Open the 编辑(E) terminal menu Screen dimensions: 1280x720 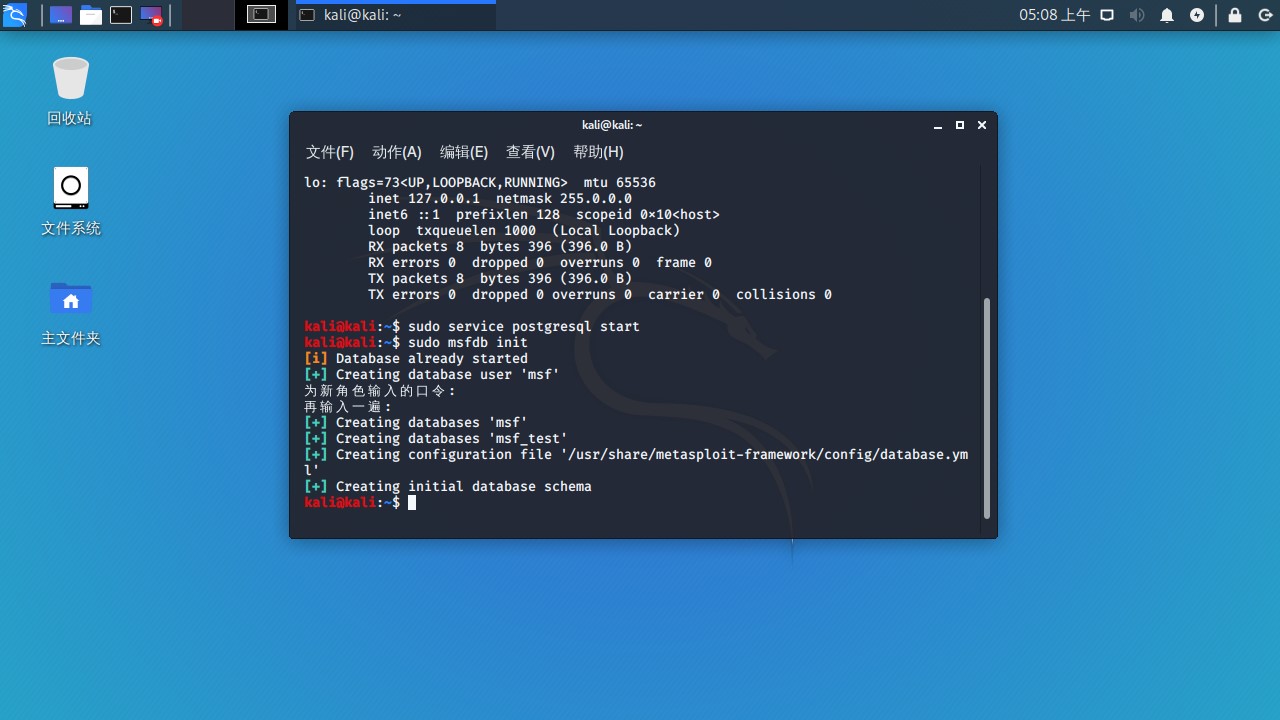coord(464,152)
